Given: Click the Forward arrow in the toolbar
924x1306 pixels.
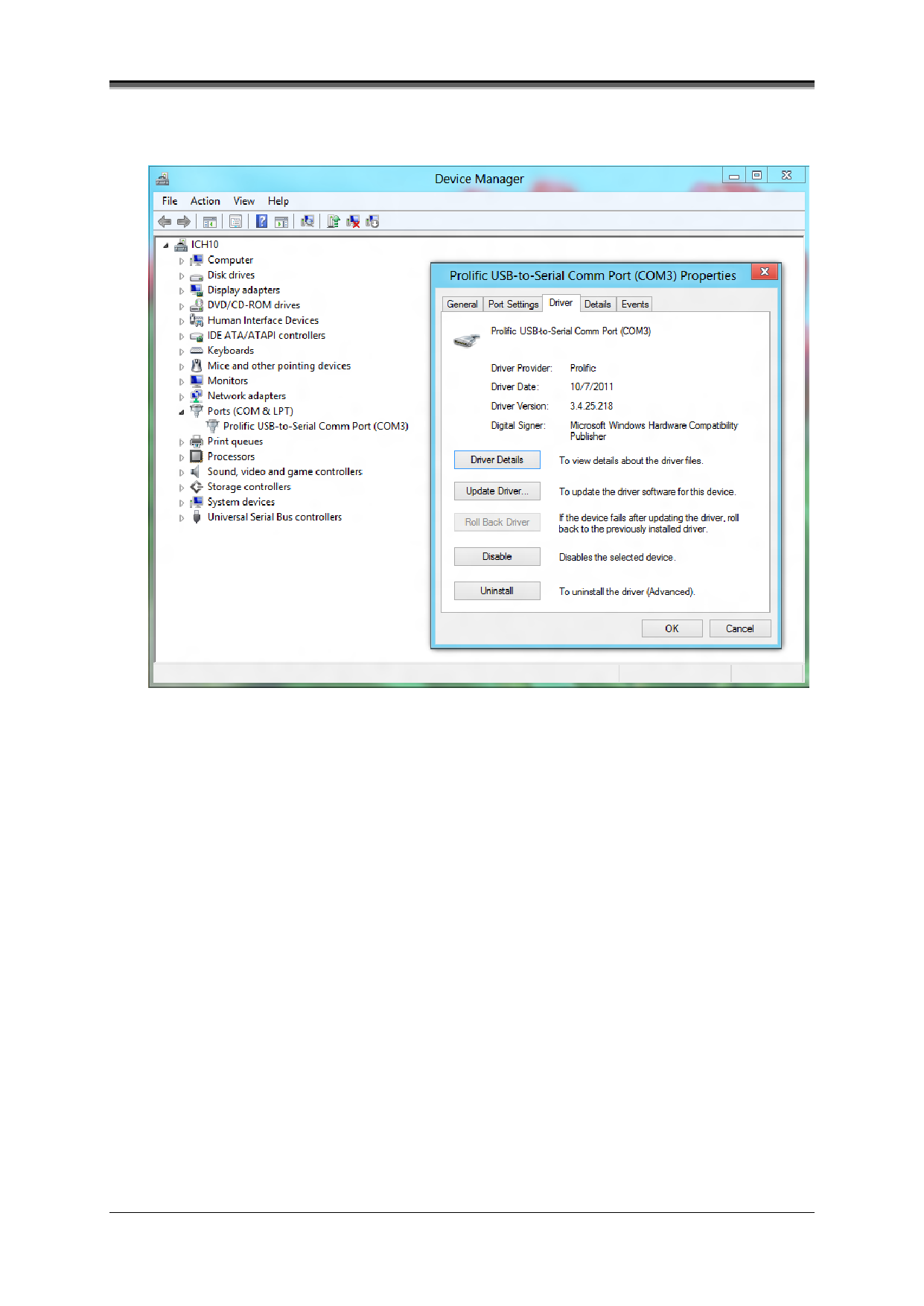Looking at the screenshot, I should pyautogui.click(x=183, y=222).
